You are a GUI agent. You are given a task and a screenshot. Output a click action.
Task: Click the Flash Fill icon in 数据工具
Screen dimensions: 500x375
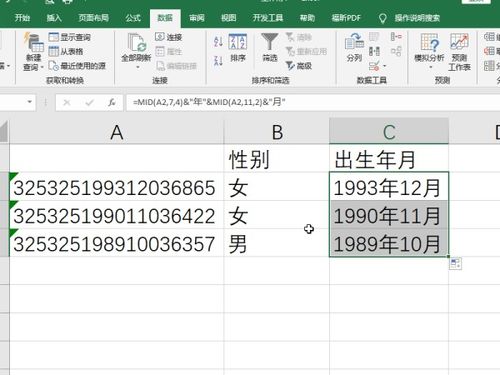(x=374, y=37)
